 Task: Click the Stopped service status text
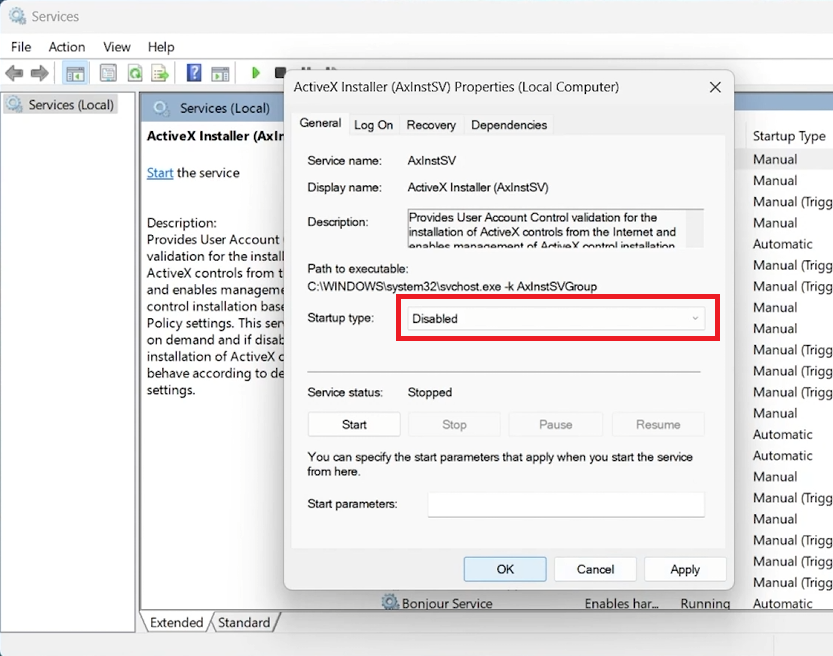[430, 393]
